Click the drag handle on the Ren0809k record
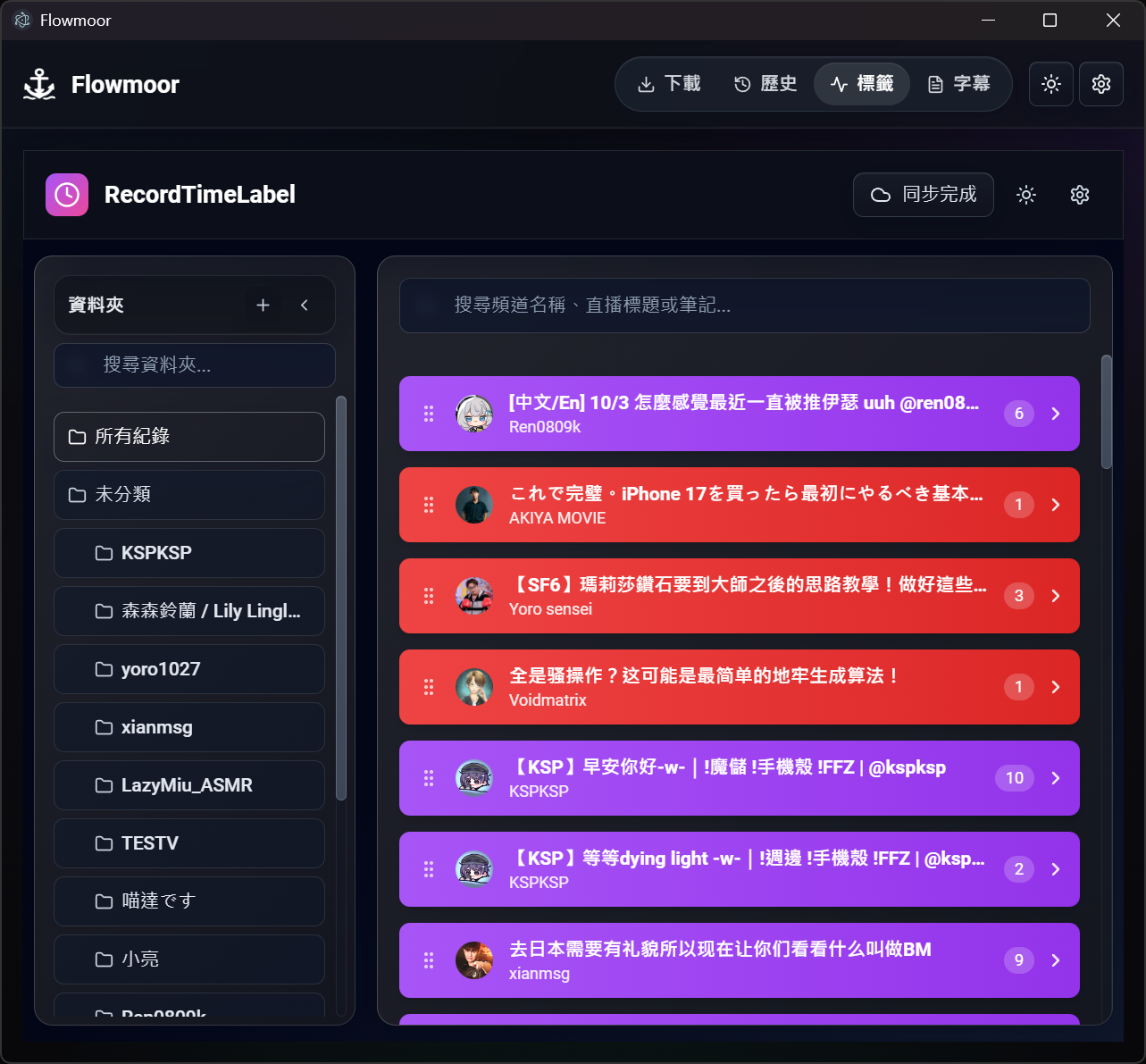Viewport: 1146px width, 1064px height. tap(429, 414)
